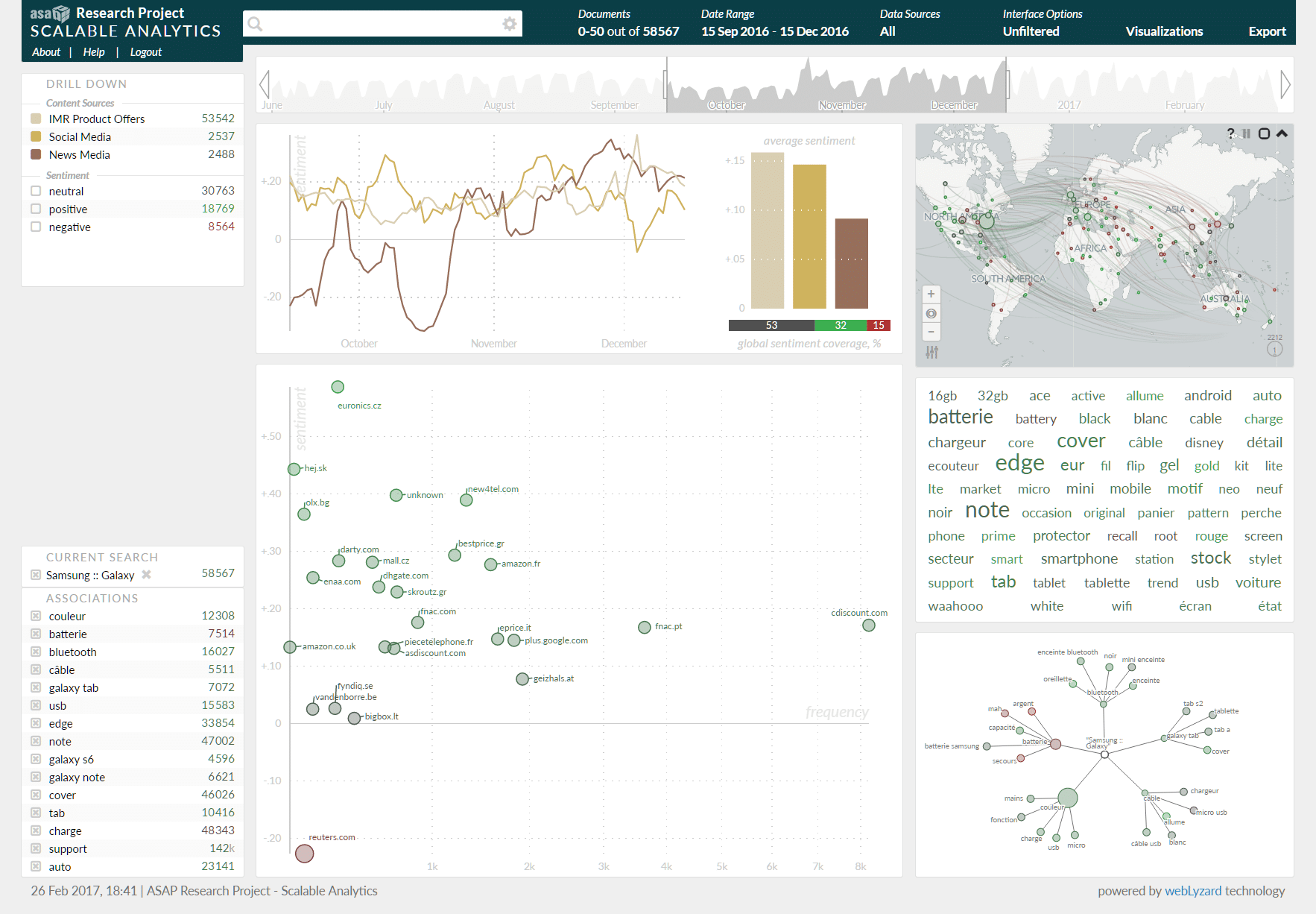Toggle the usb association box
The width and height of the screenshot is (1316, 914).
click(x=36, y=705)
